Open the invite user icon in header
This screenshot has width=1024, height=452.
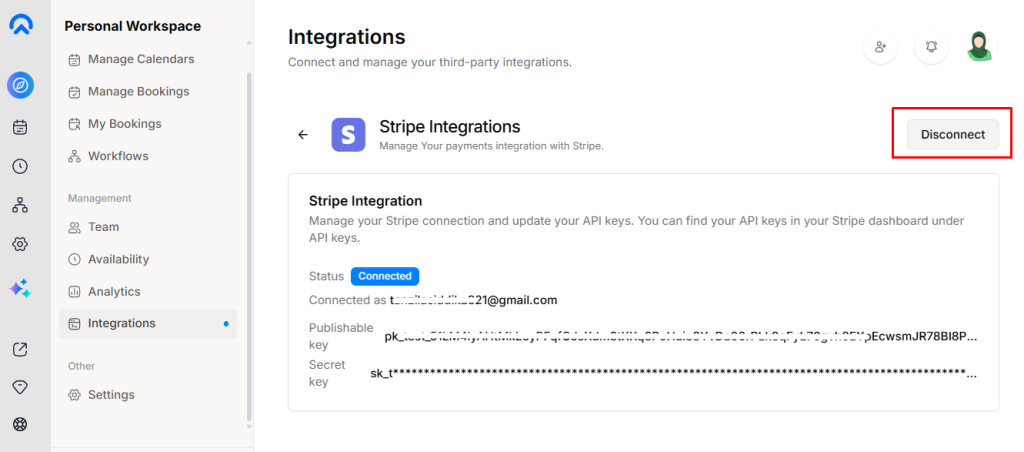click(880, 47)
